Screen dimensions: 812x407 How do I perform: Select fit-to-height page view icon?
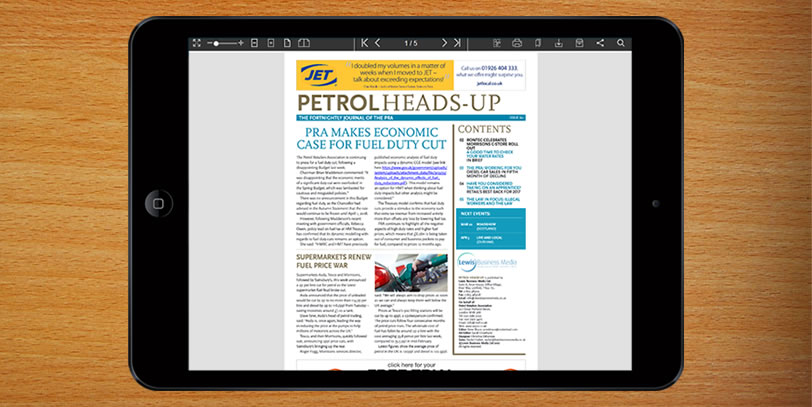point(254,43)
